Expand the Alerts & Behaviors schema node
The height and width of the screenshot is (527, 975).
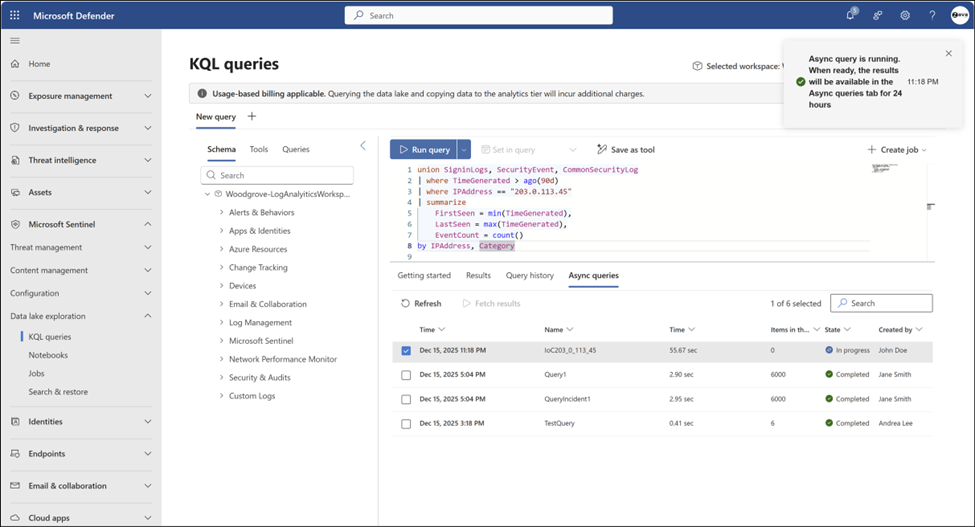[221, 213]
